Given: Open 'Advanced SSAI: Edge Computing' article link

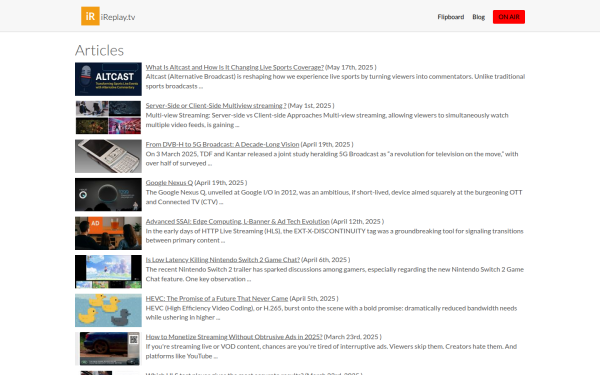Looking at the screenshot, I should tap(237, 222).
